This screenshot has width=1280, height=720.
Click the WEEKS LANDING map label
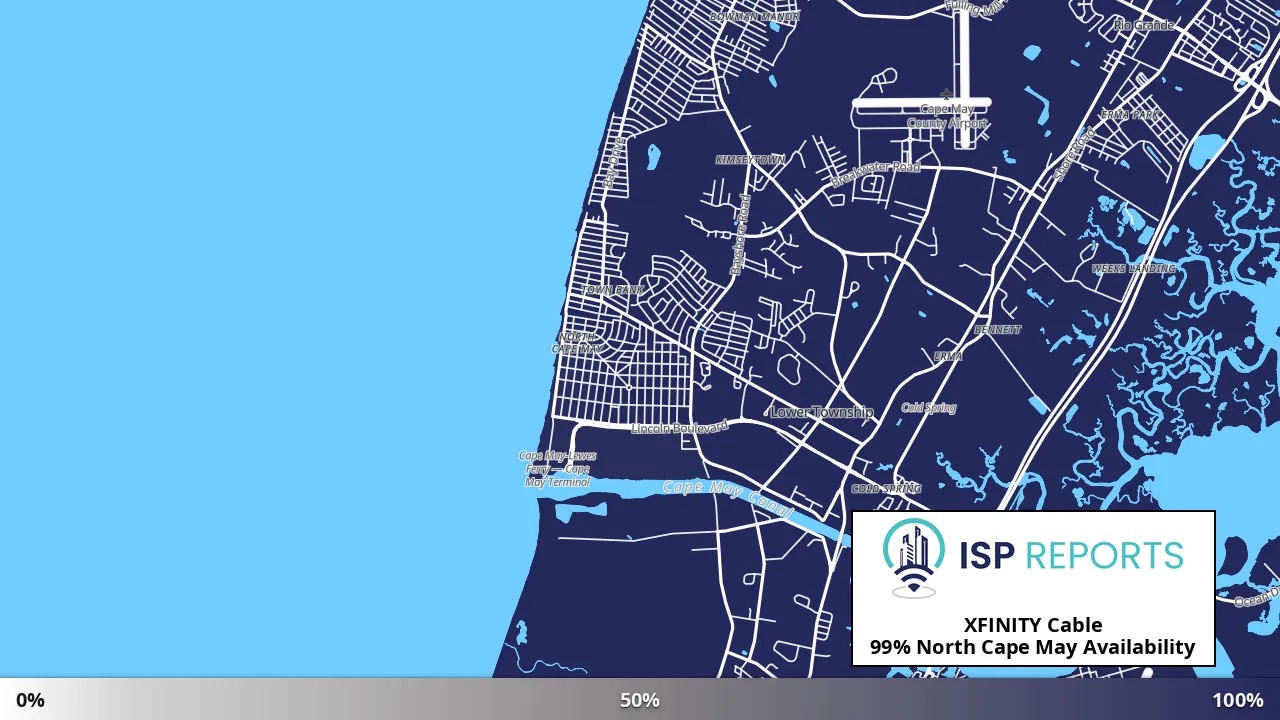tap(1134, 269)
